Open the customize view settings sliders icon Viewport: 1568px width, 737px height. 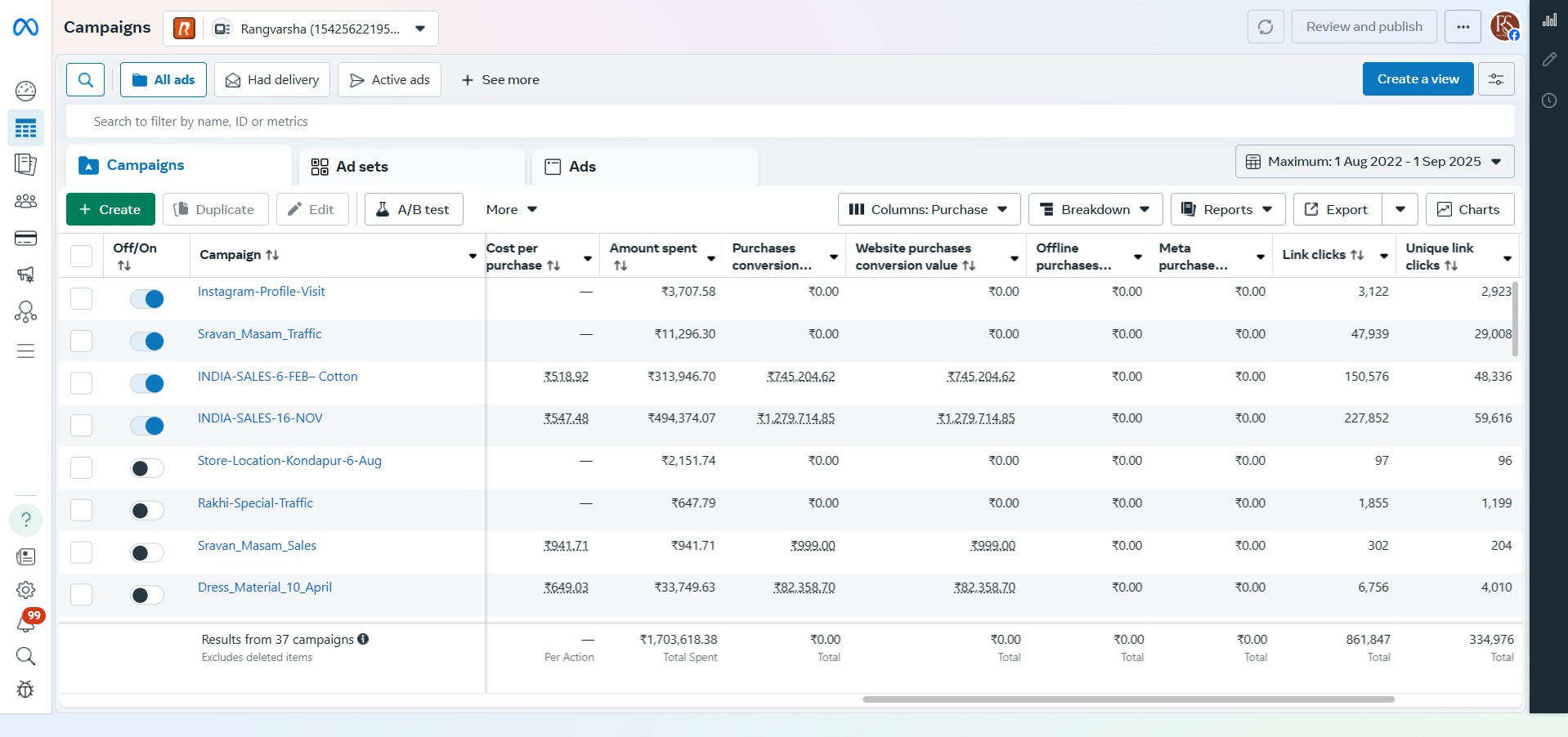(1495, 79)
